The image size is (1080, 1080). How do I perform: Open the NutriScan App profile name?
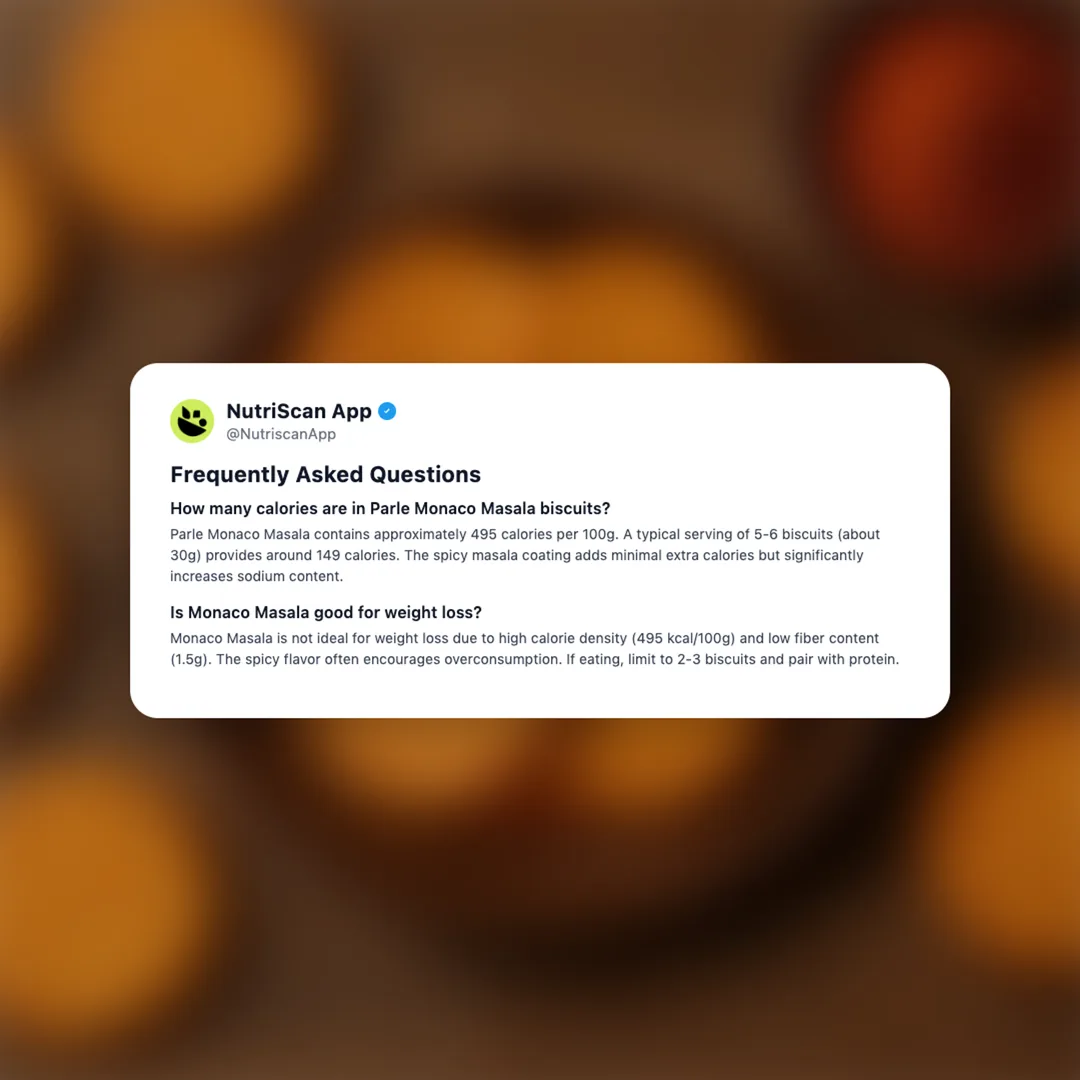(299, 411)
